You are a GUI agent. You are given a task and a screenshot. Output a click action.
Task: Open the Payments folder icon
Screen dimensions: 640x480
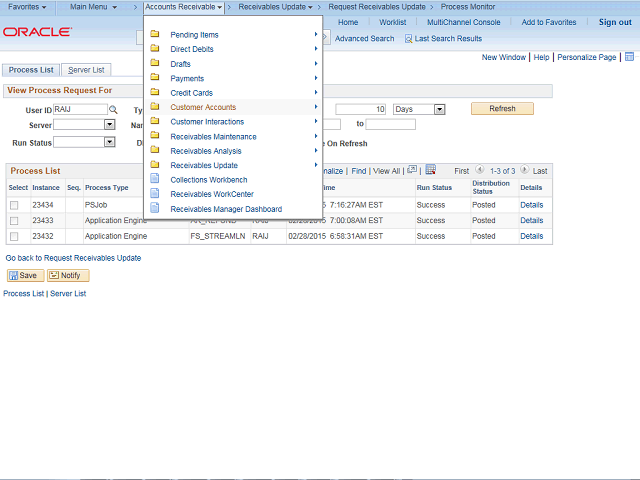pos(155,77)
